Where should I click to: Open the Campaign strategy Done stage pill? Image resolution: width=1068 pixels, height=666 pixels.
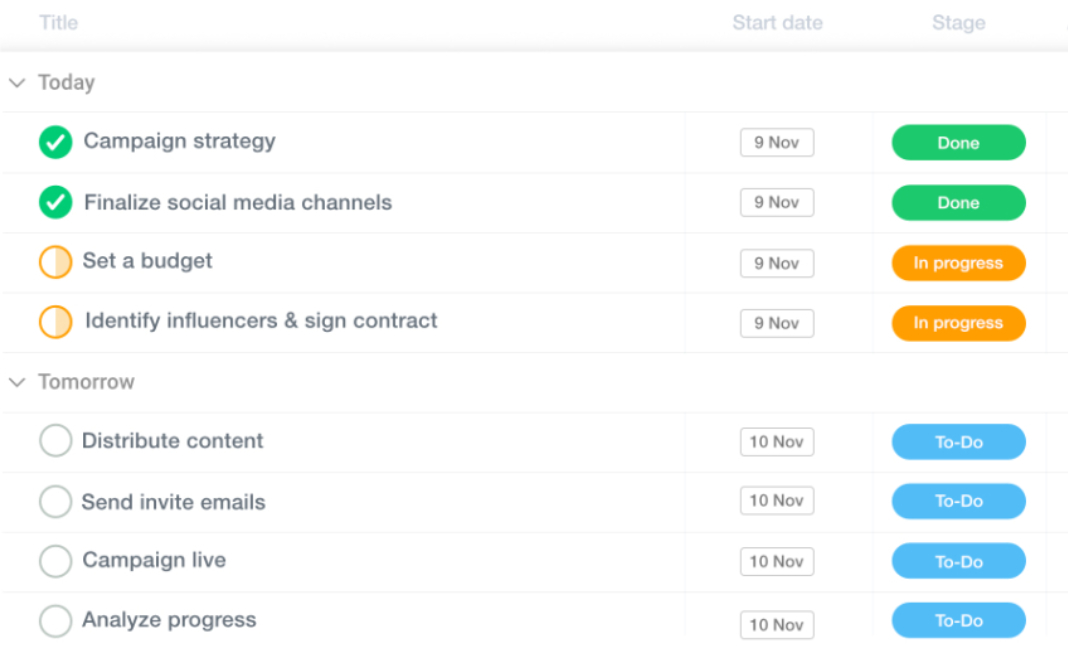click(958, 143)
